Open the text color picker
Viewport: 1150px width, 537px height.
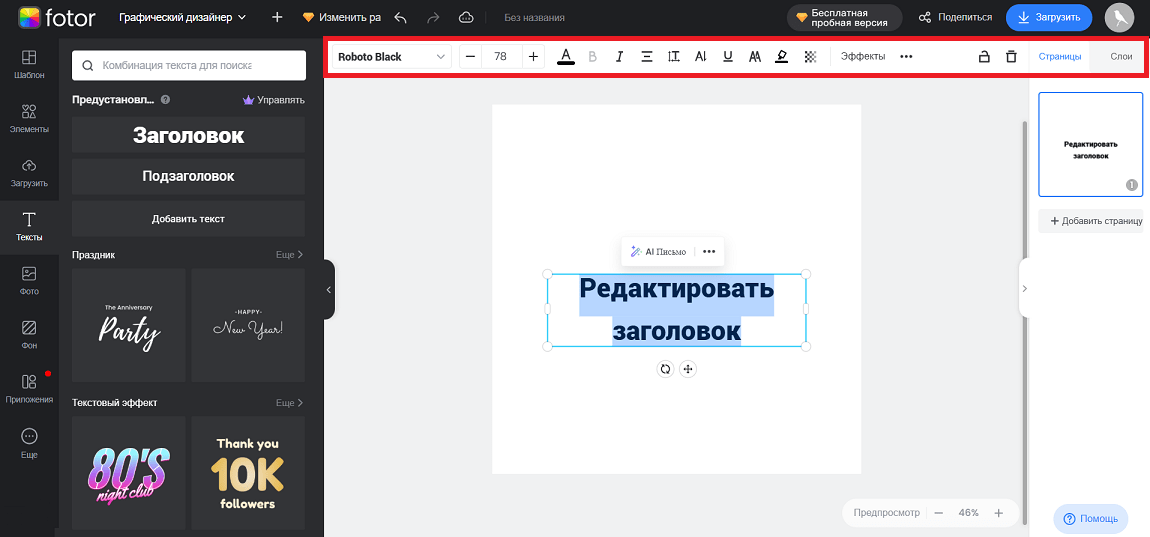[566, 57]
